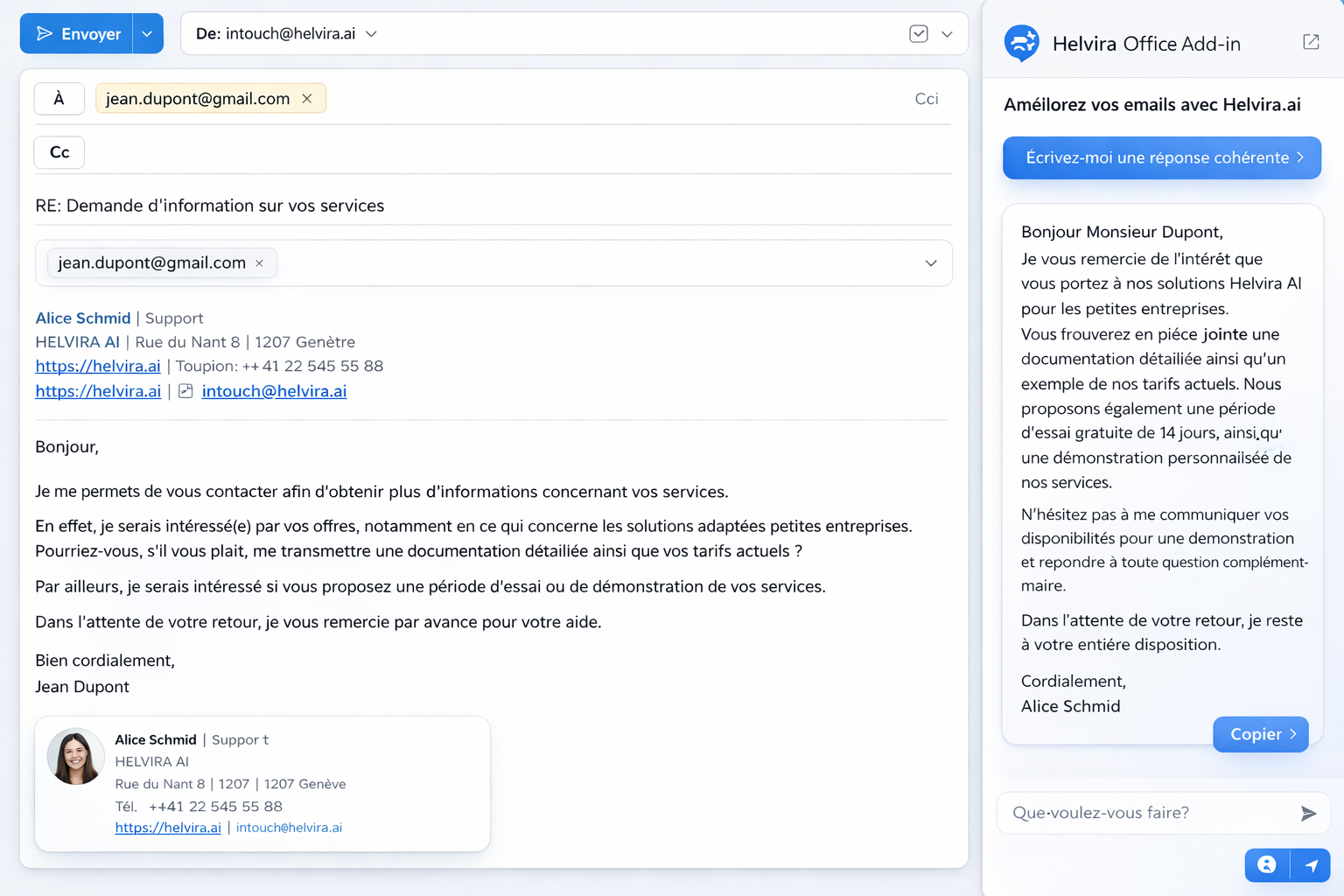Screen dimensions: 1344x896
Task: Open the Envoyer split-button dropdown arrow
Action: [x=148, y=33]
